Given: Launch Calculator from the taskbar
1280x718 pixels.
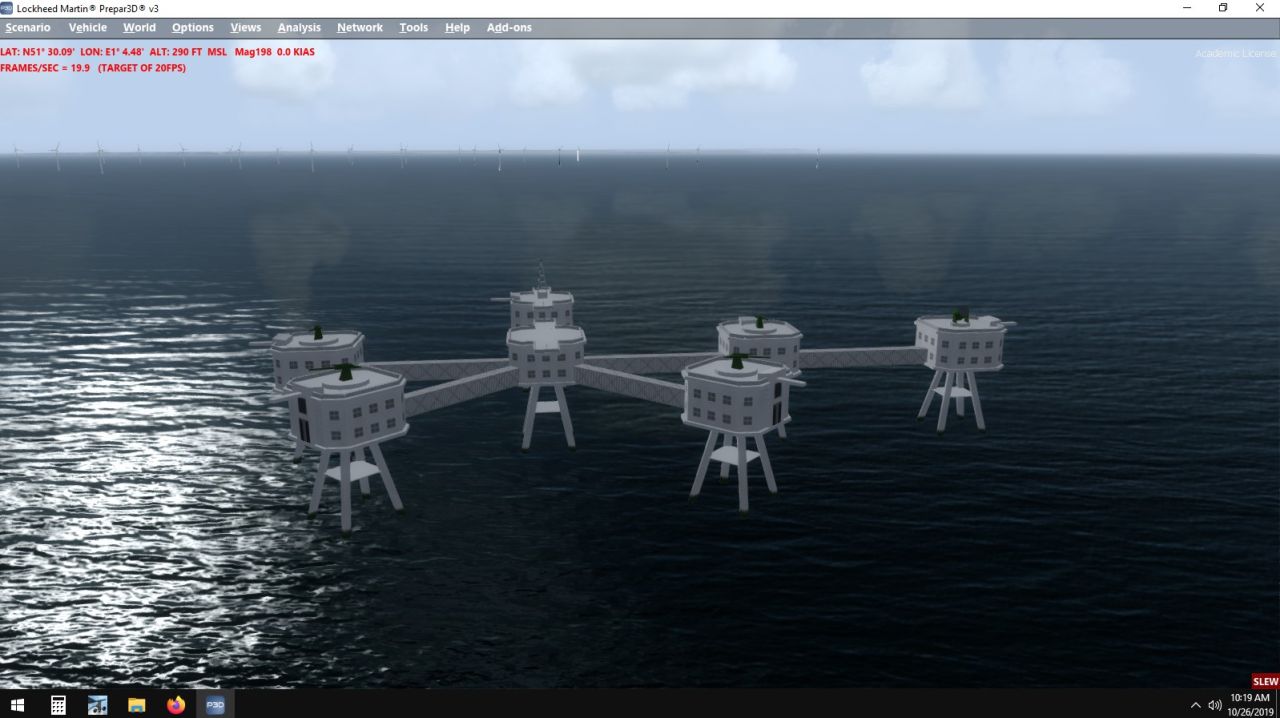Looking at the screenshot, I should (x=58, y=705).
